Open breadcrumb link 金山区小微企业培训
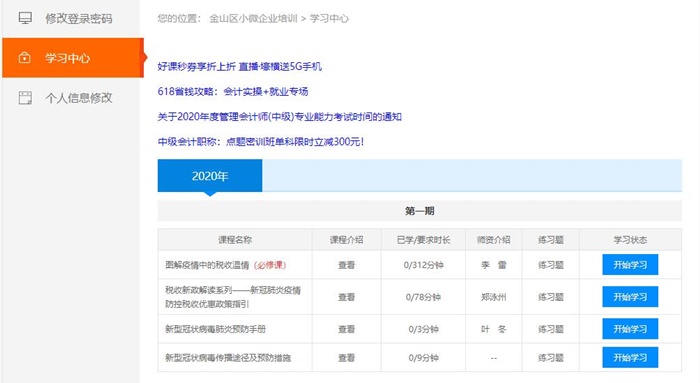The image size is (700, 383). coord(253,18)
